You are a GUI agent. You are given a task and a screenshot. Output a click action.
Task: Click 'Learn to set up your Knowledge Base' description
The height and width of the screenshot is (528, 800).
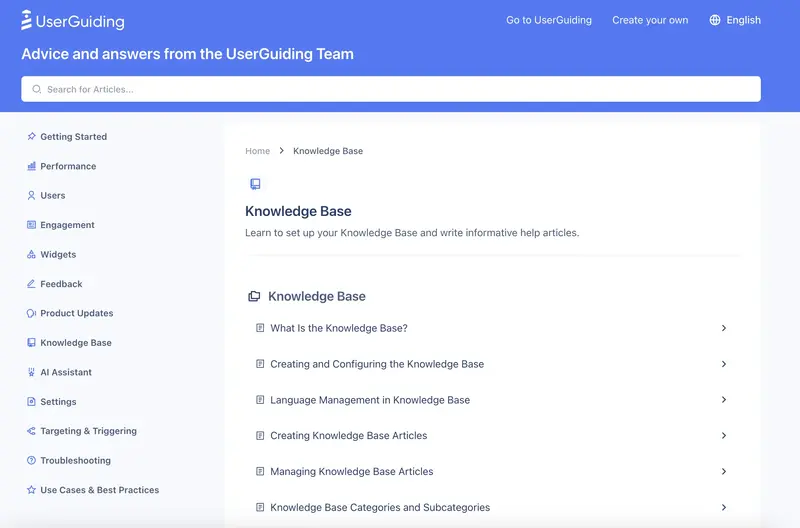412,233
